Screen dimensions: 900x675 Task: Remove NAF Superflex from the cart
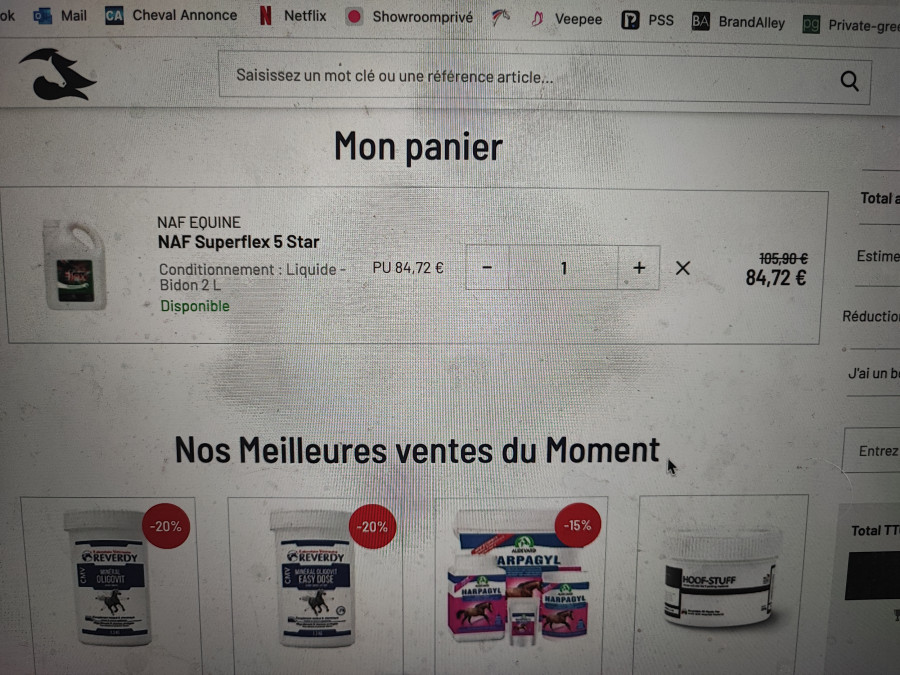tap(682, 268)
